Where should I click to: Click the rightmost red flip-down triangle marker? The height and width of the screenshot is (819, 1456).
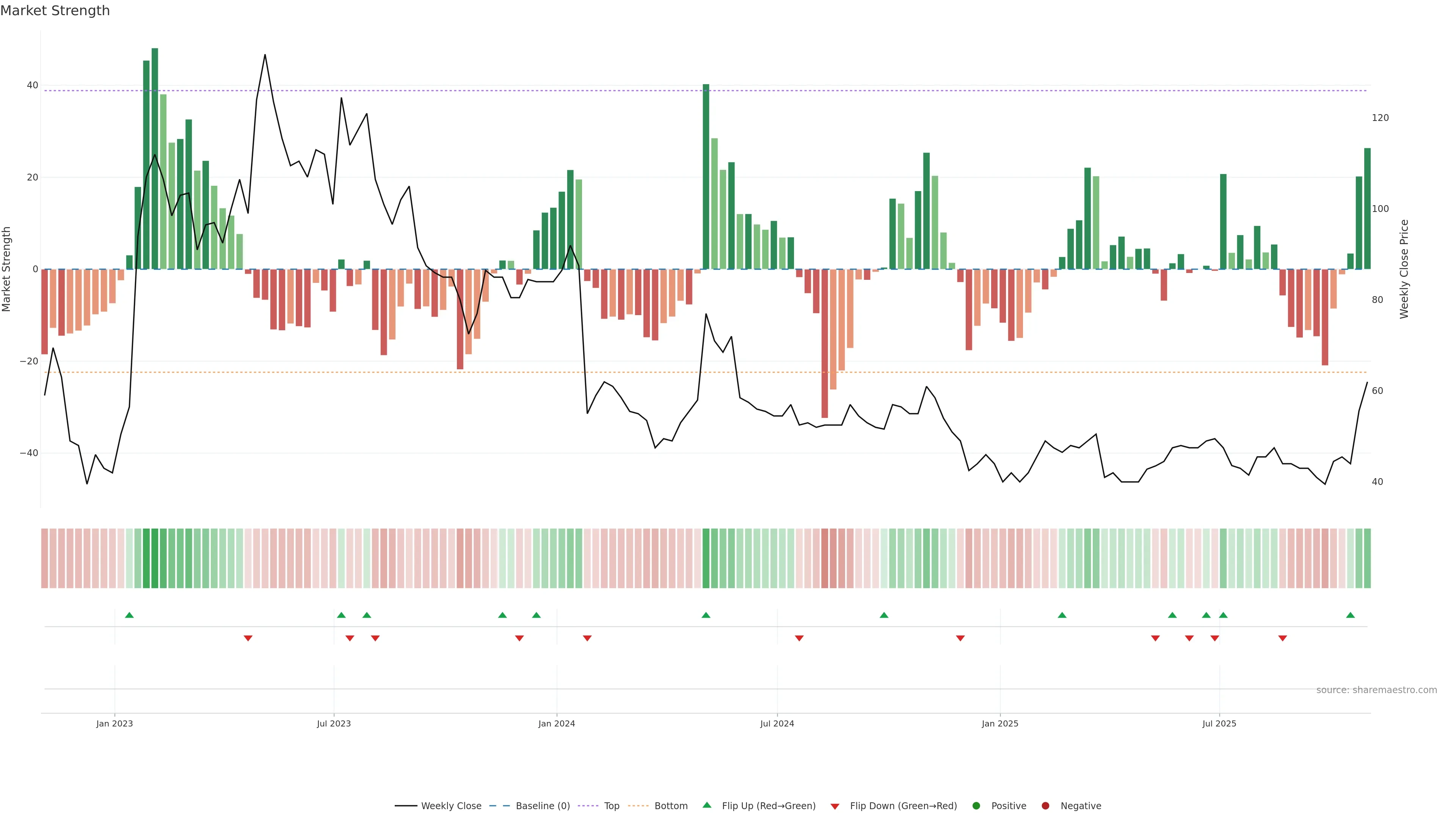(1282, 638)
